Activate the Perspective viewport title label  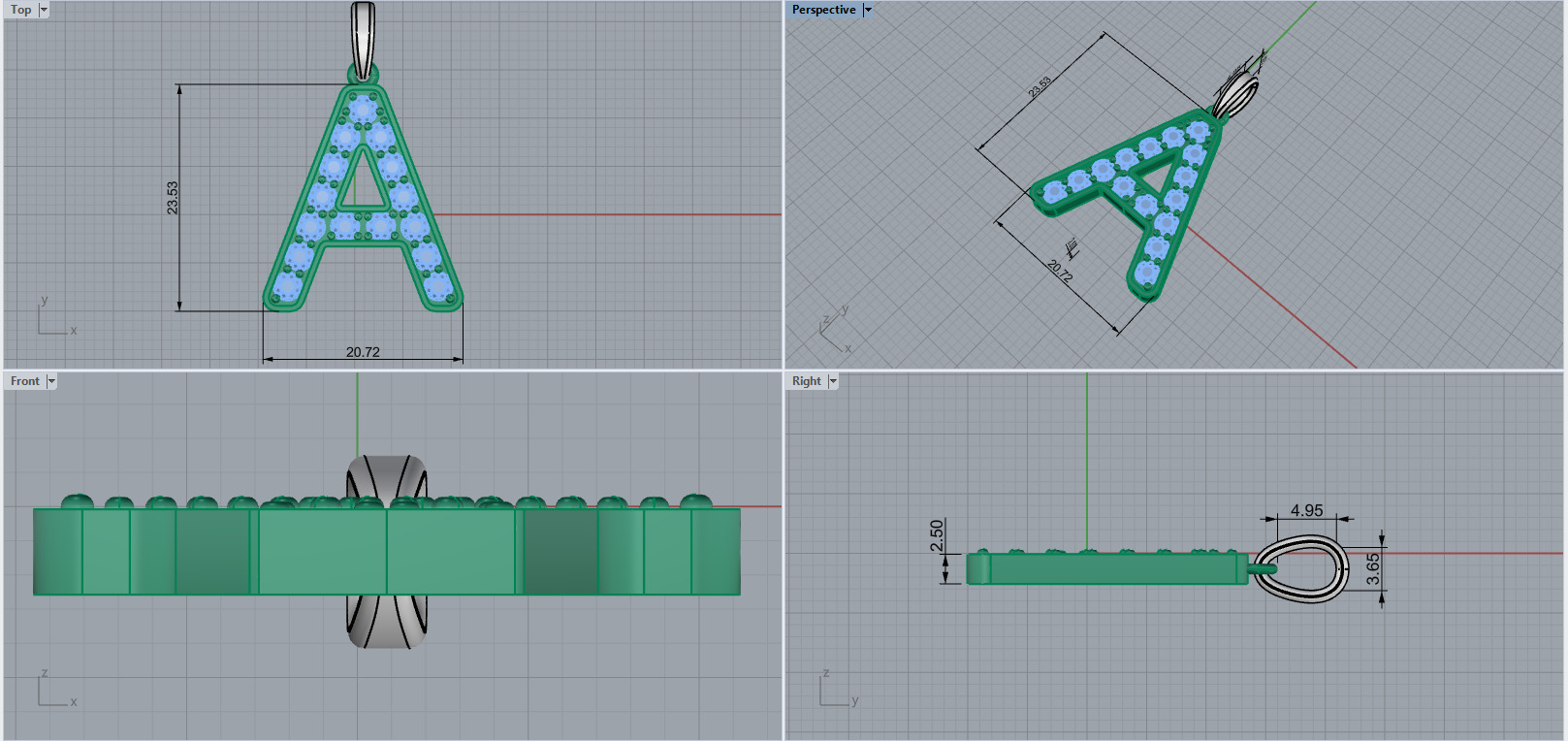point(824,10)
